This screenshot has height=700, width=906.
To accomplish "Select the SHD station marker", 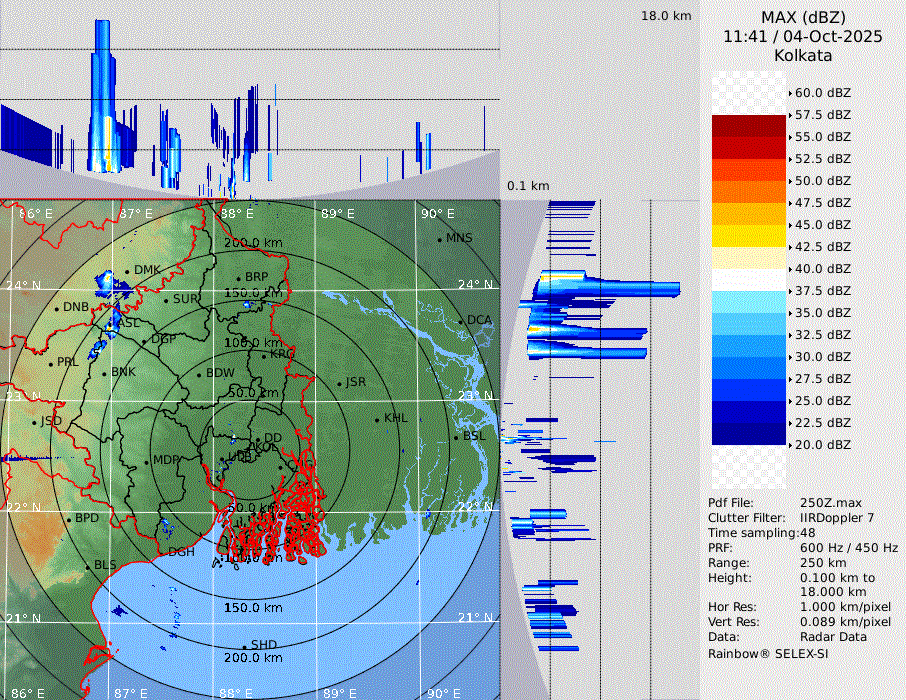I will (244, 645).
